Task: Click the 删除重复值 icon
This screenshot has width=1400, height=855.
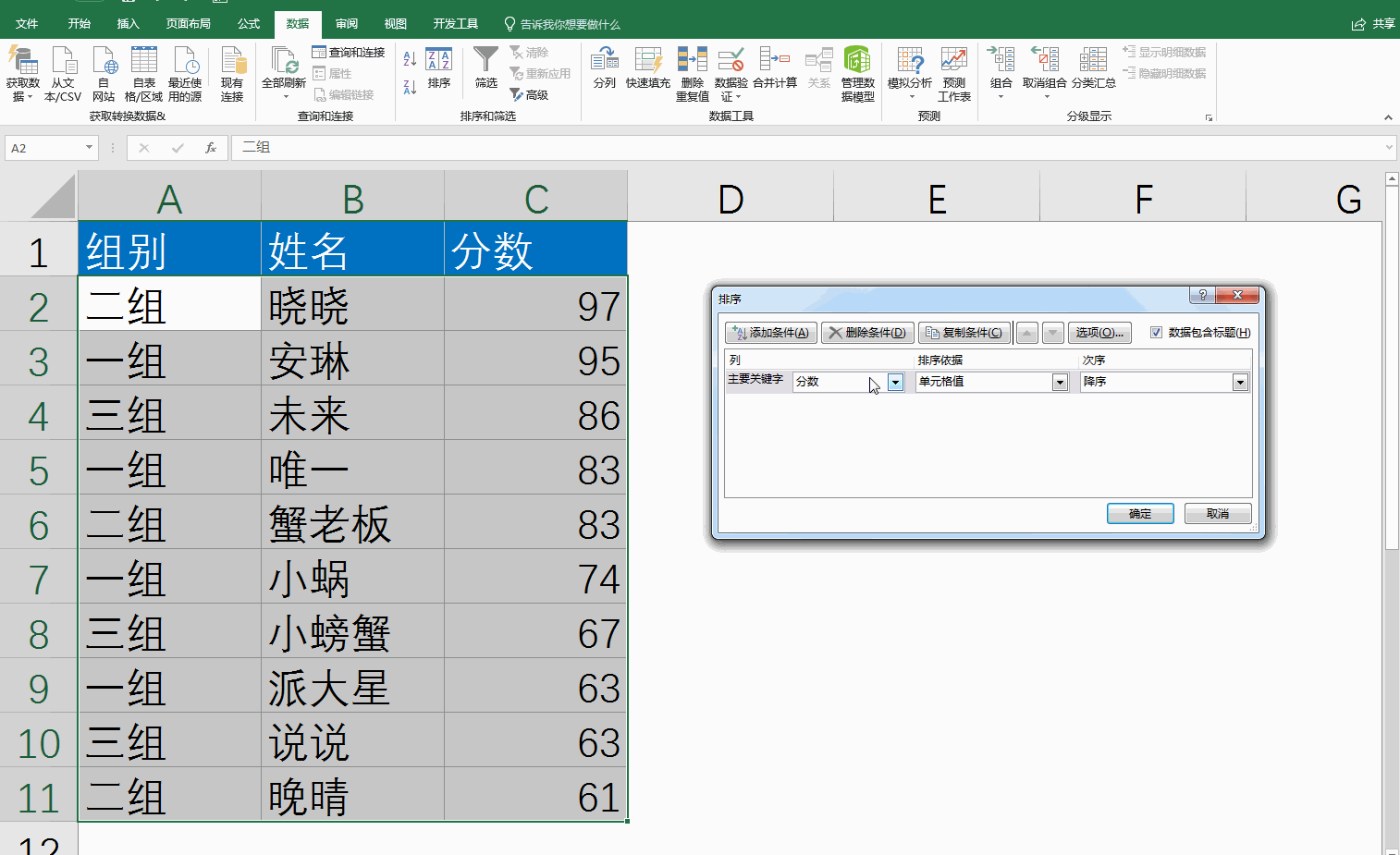Action: [693, 73]
